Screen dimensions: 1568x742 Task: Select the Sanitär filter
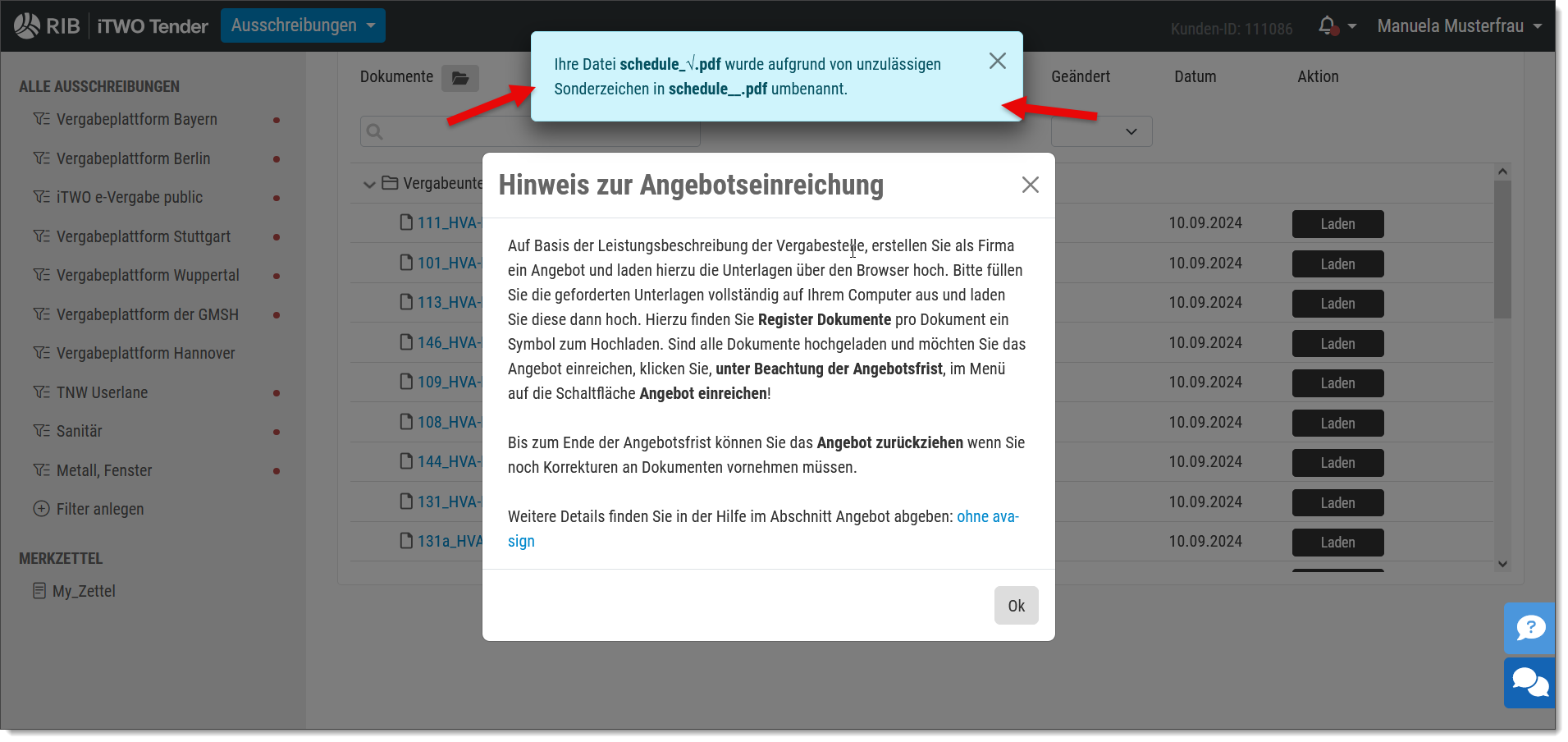coord(80,432)
